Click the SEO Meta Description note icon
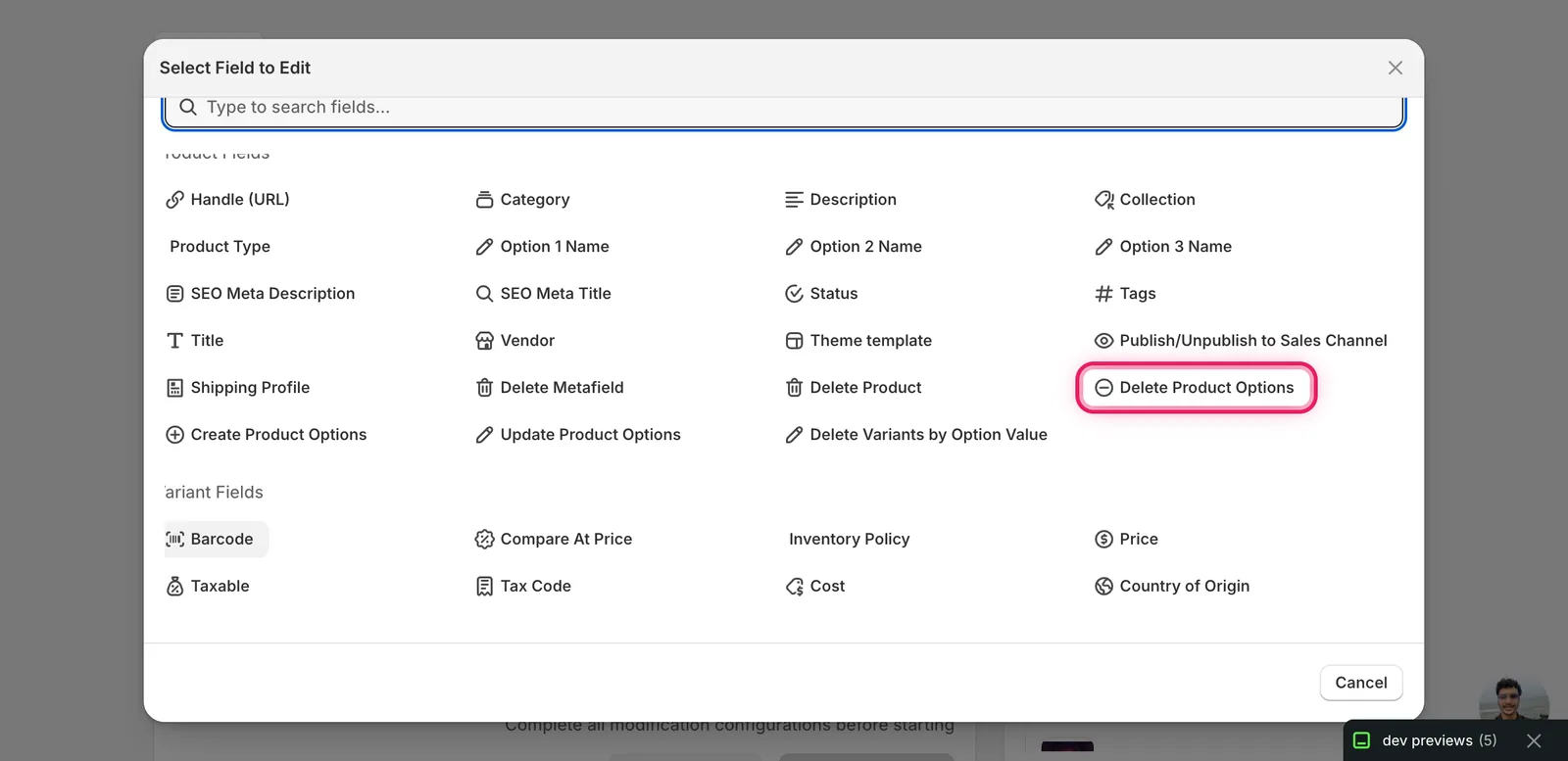Image resolution: width=1568 pixels, height=761 pixels. click(x=174, y=294)
